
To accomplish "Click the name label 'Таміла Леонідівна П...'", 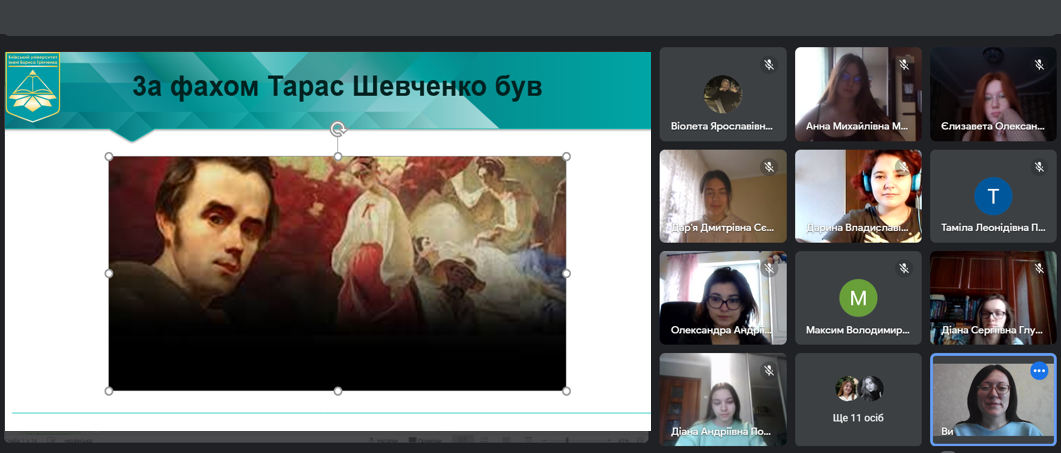I will coord(993,228).
